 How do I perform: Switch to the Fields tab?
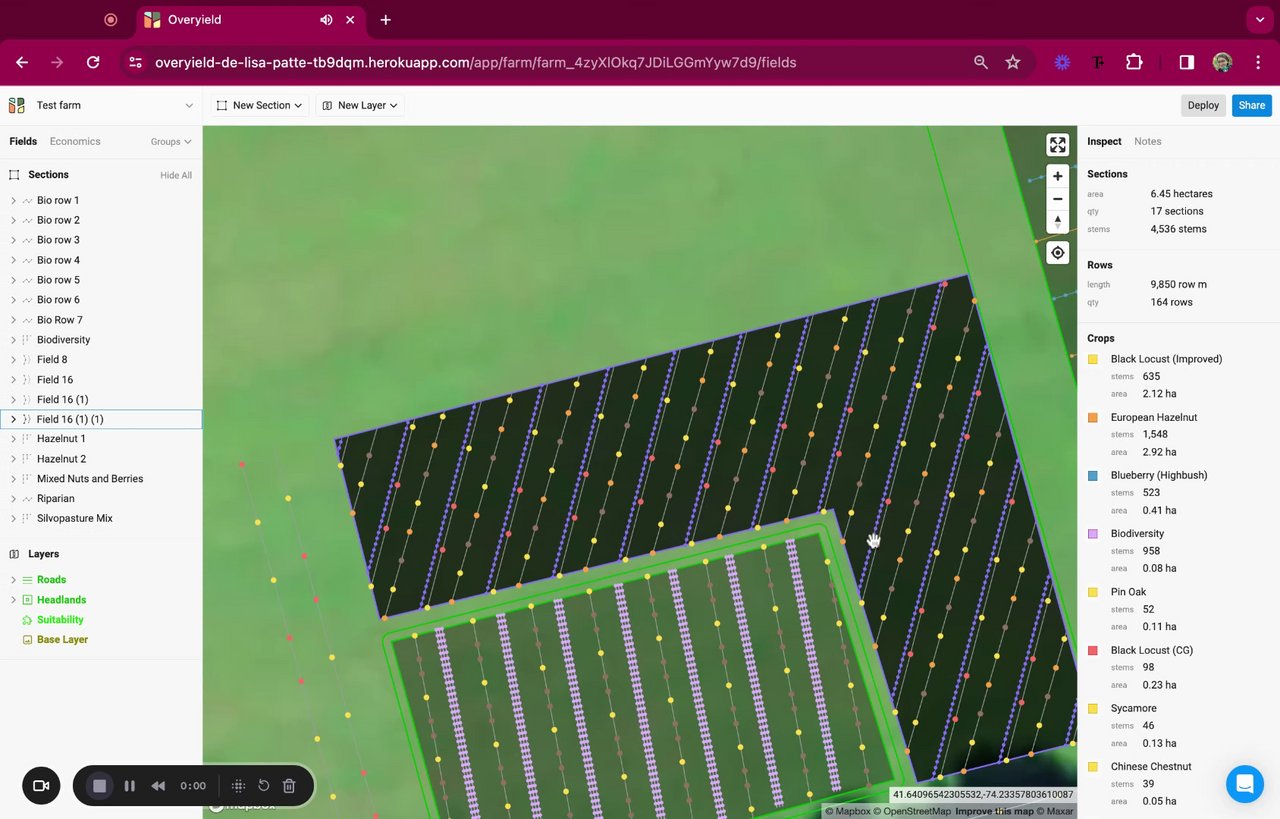click(23, 142)
